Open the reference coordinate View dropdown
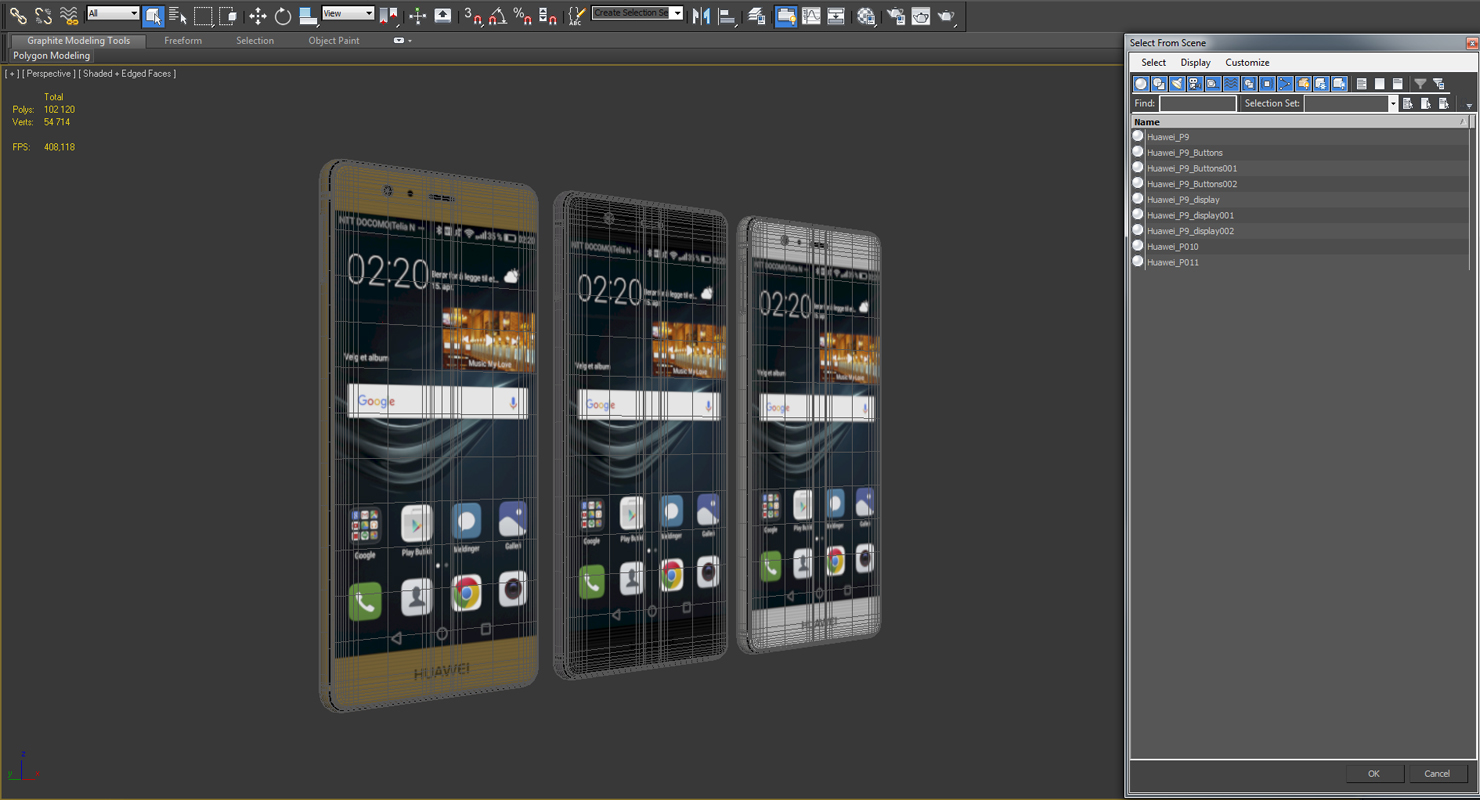Screen dimensions: 1480x800 click(x=348, y=13)
